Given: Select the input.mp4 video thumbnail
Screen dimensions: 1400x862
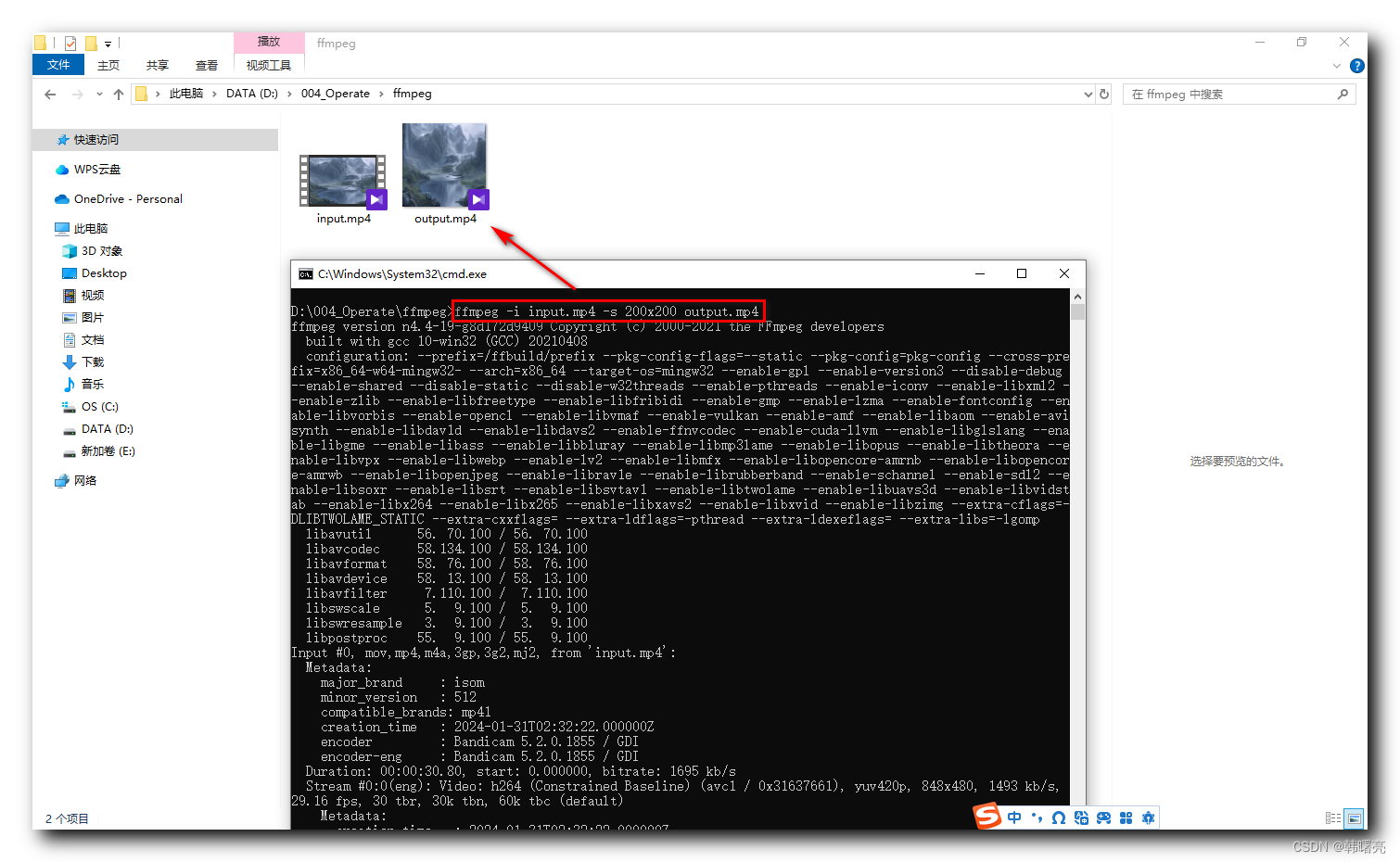Looking at the screenshot, I should pos(343,181).
